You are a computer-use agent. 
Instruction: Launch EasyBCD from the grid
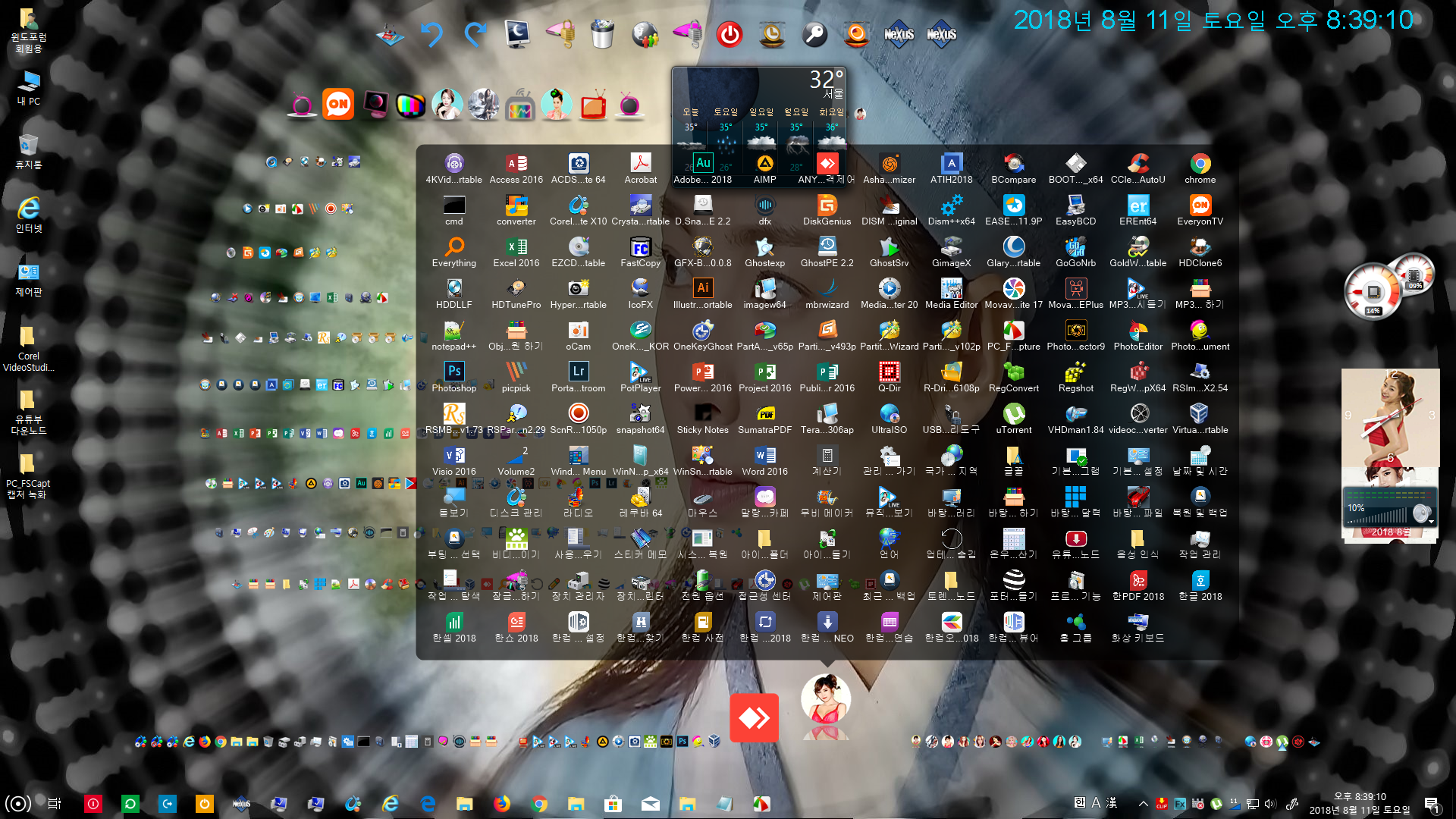tap(1076, 210)
